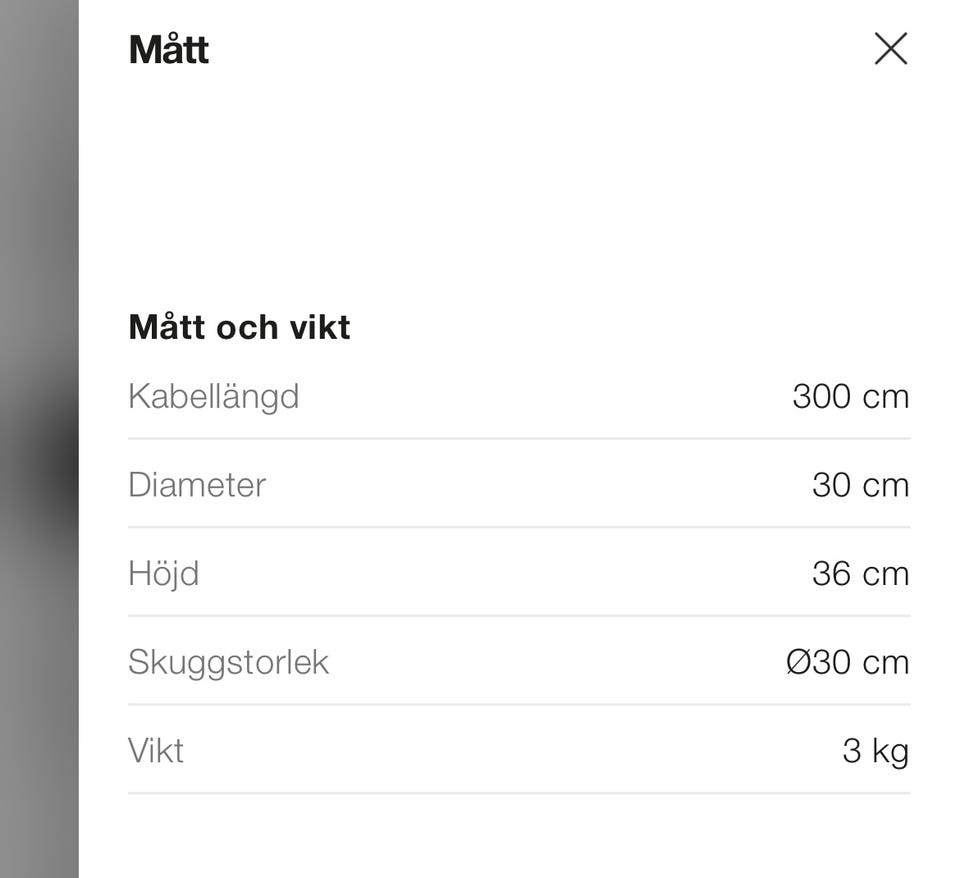Select the 30 cm Diameter value

[x=860, y=485]
